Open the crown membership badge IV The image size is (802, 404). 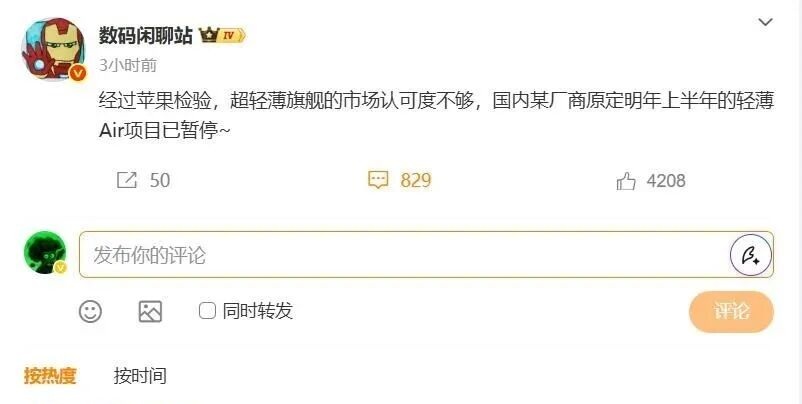(x=222, y=35)
